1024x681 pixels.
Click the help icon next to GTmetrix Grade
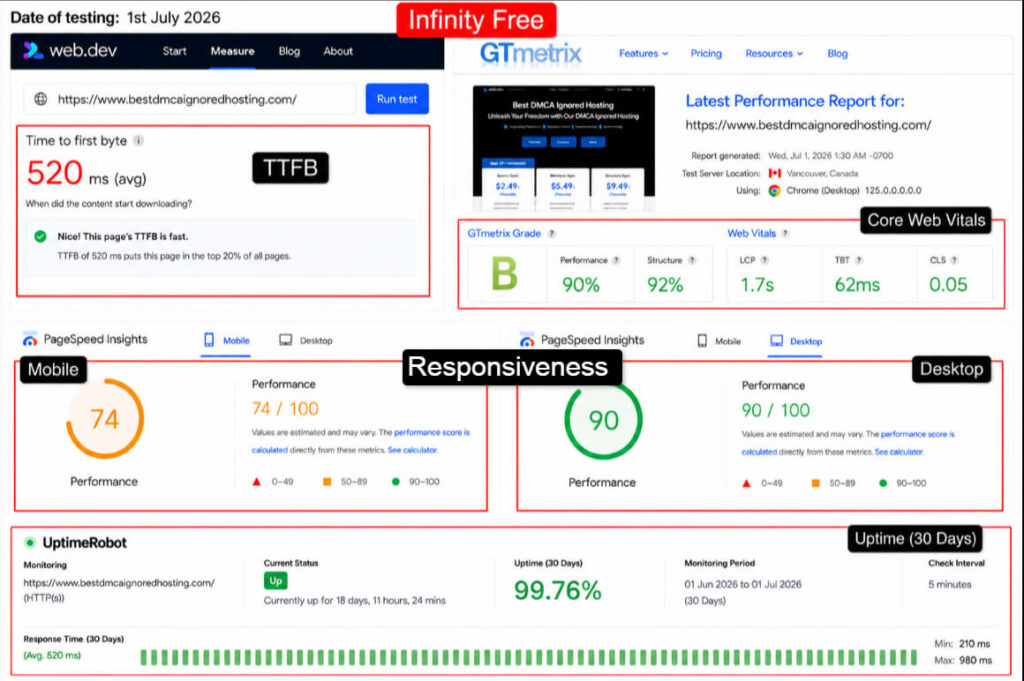(x=552, y=234)
